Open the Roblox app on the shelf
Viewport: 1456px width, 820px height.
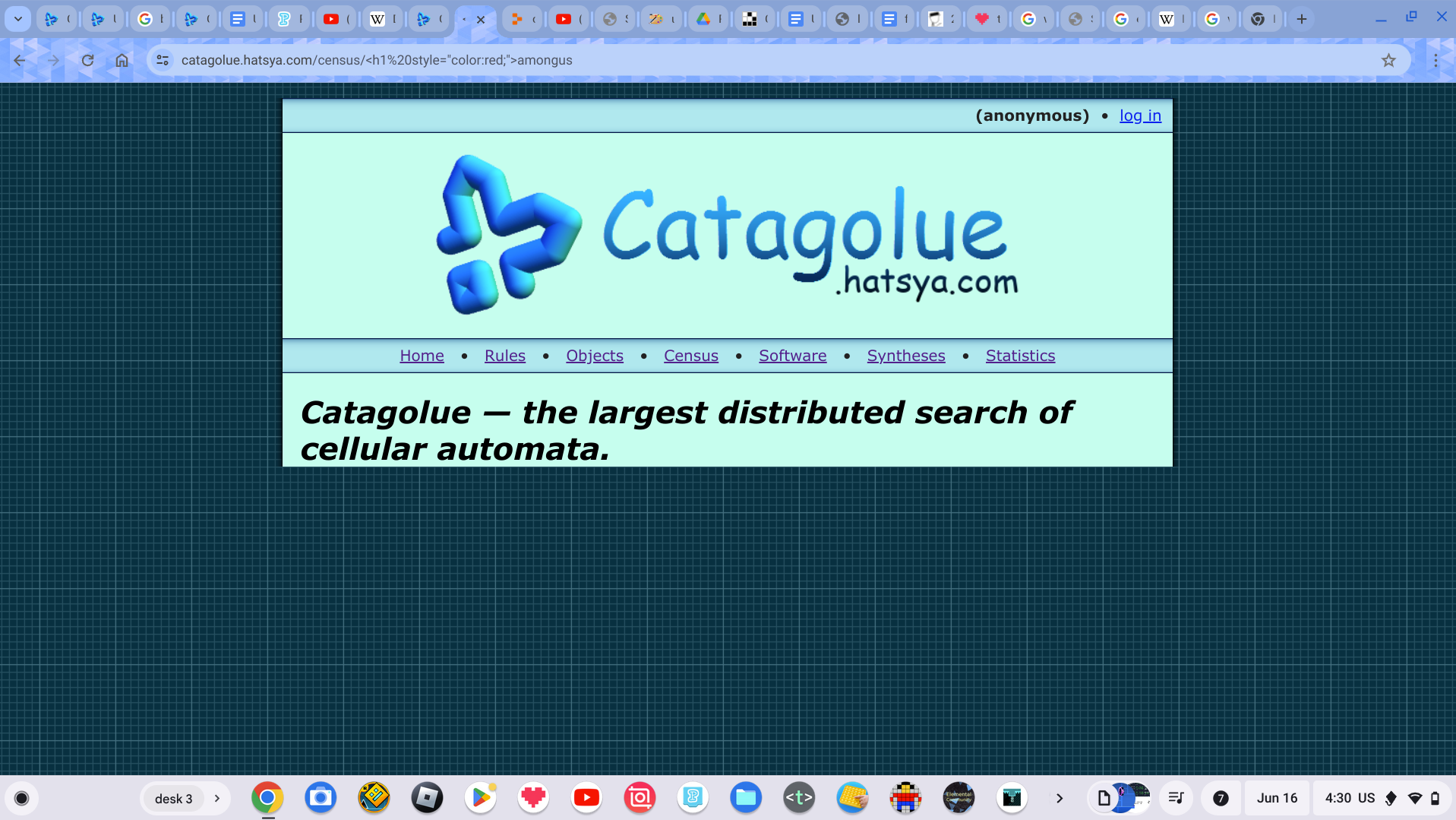[x=427, y=798]
